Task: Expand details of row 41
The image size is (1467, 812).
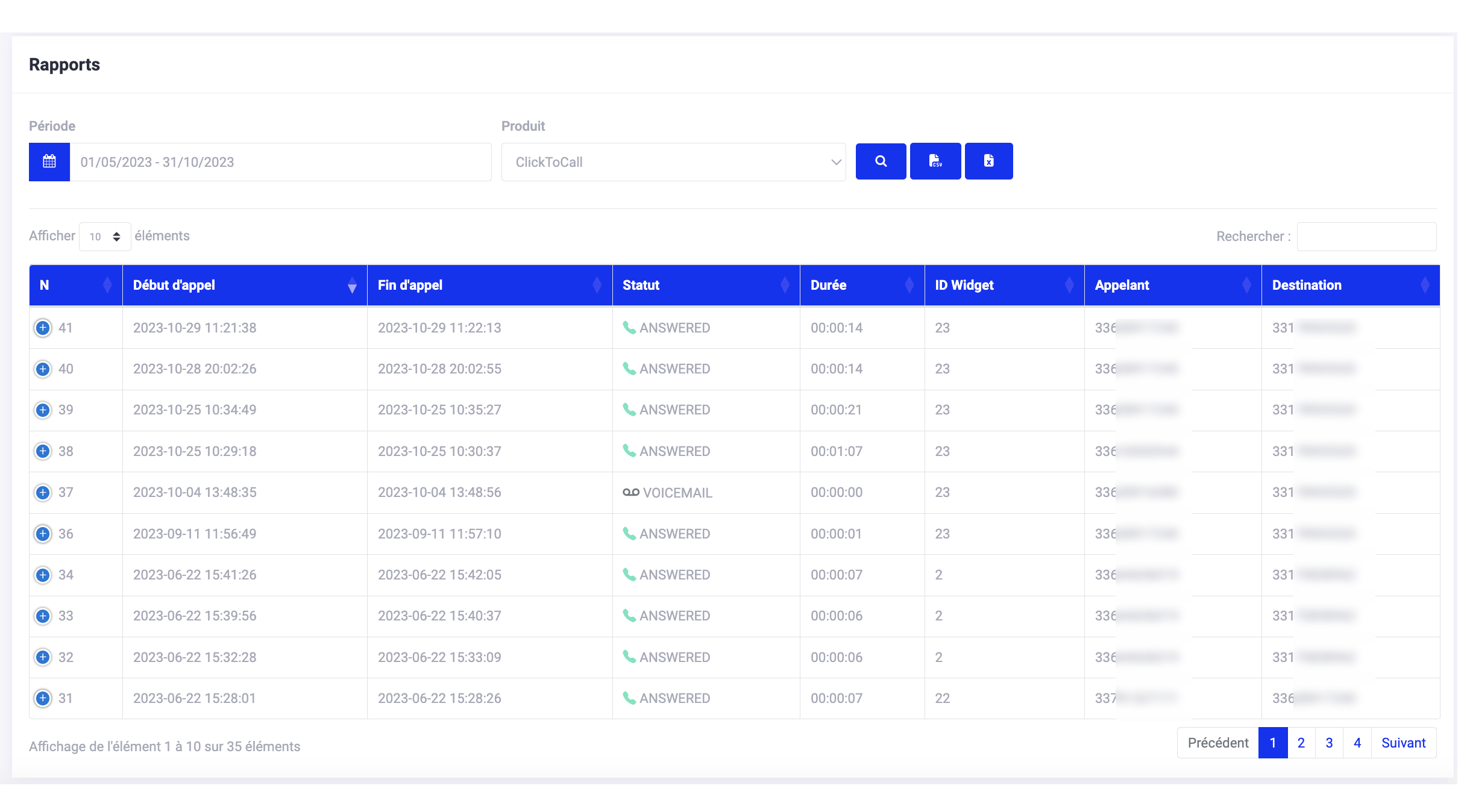Action: pos(43,328)
